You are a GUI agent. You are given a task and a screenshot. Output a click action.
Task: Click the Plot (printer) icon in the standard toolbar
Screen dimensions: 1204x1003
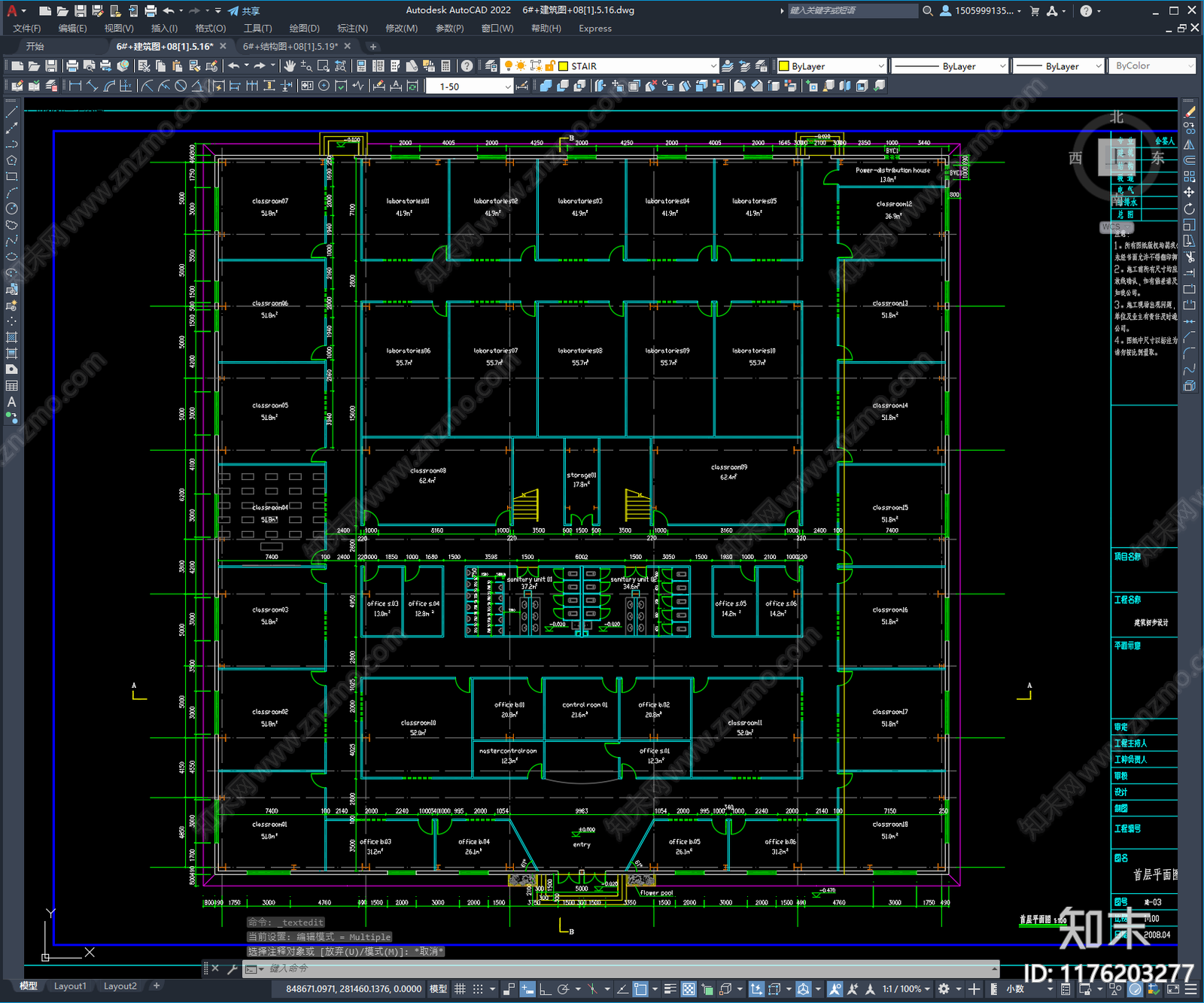72,66
